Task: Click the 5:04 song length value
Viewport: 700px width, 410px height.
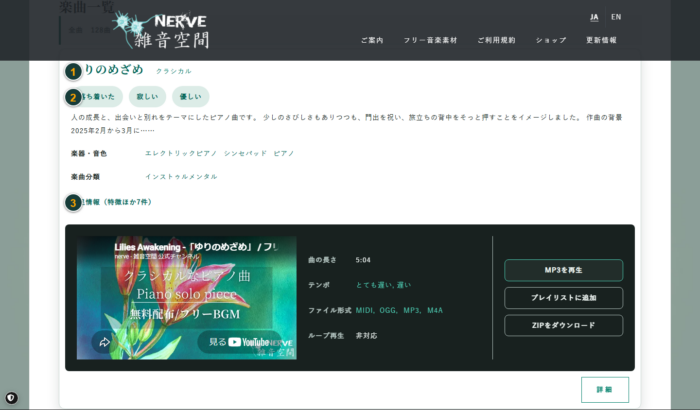Action: (x=363, y=260)
